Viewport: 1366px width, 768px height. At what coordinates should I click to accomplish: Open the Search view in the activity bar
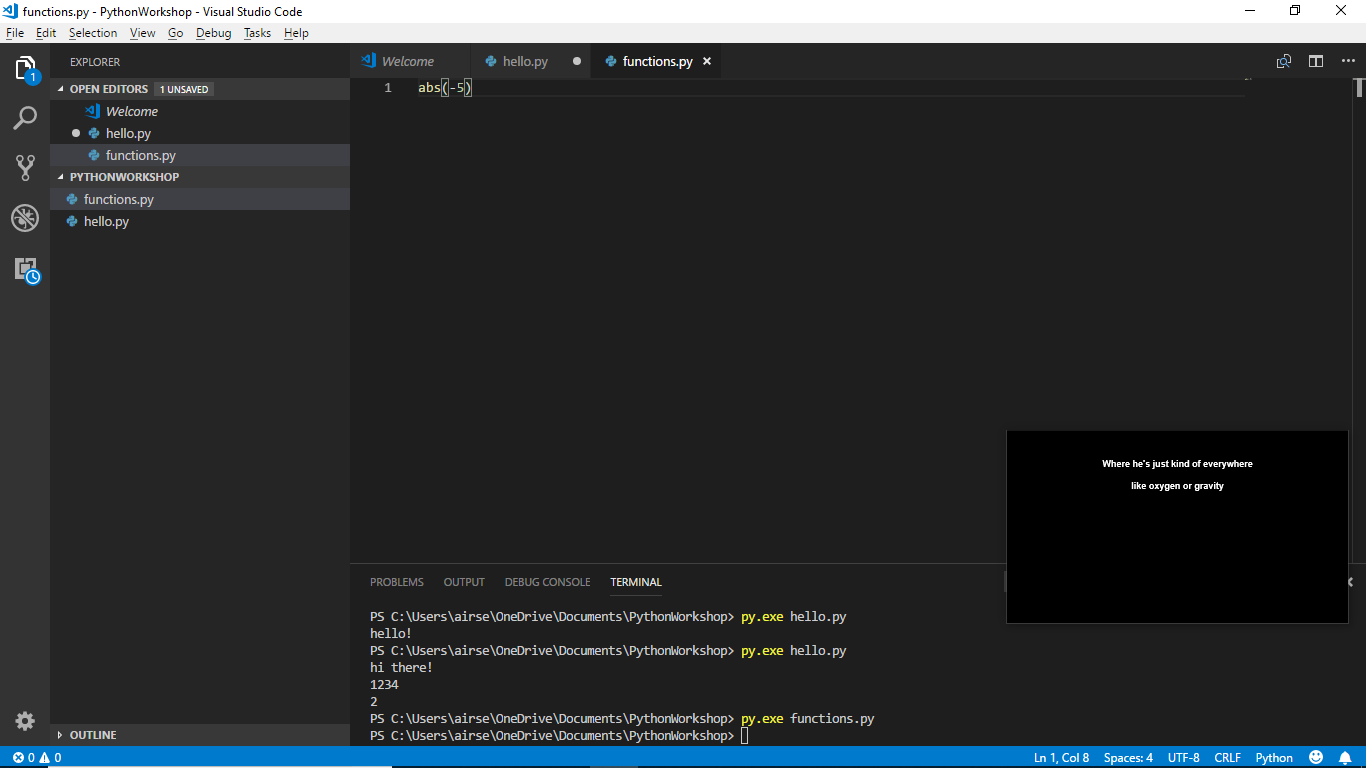pyautogui.click(x=25, y=118)
